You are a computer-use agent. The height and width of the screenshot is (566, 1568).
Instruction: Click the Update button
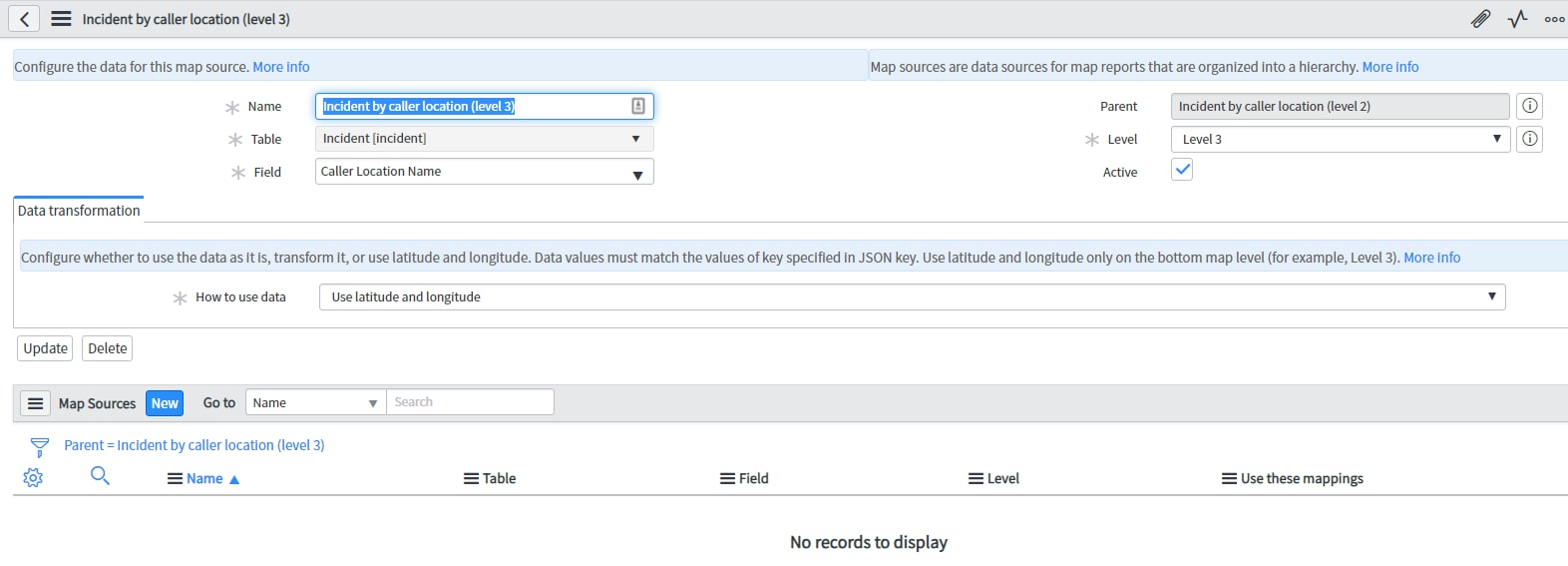point(45,348)
